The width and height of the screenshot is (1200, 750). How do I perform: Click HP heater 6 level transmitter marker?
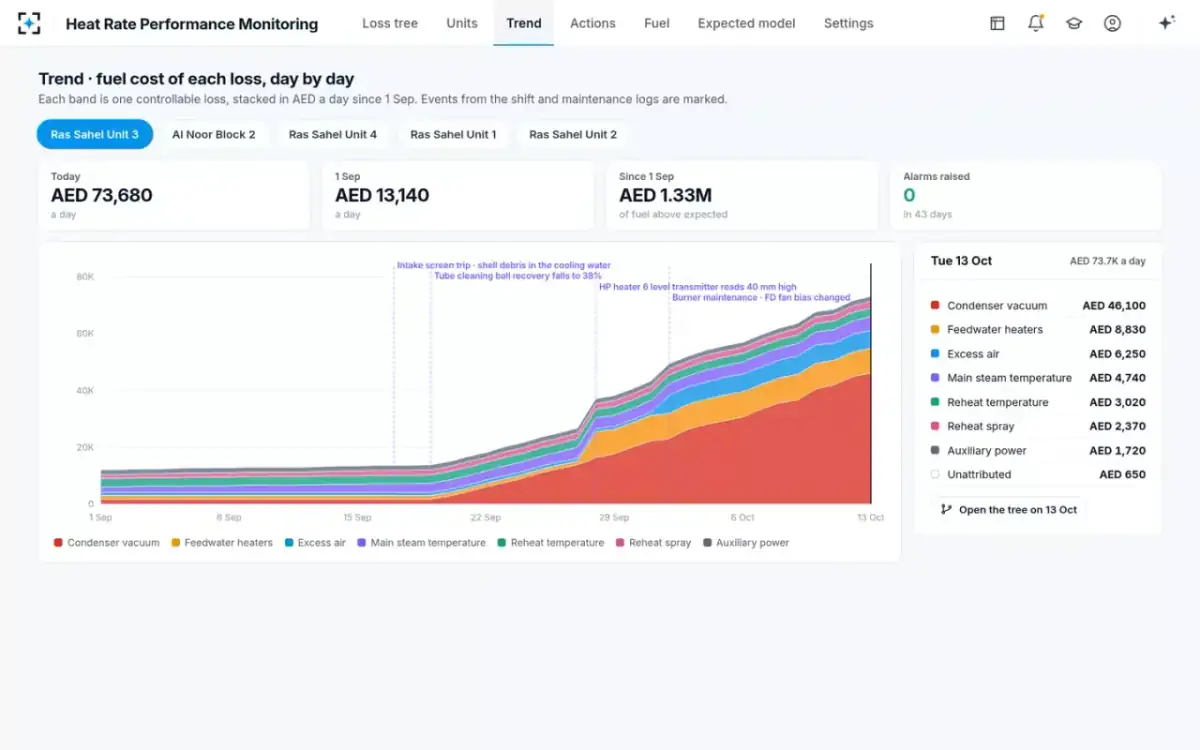pos(698,286)
